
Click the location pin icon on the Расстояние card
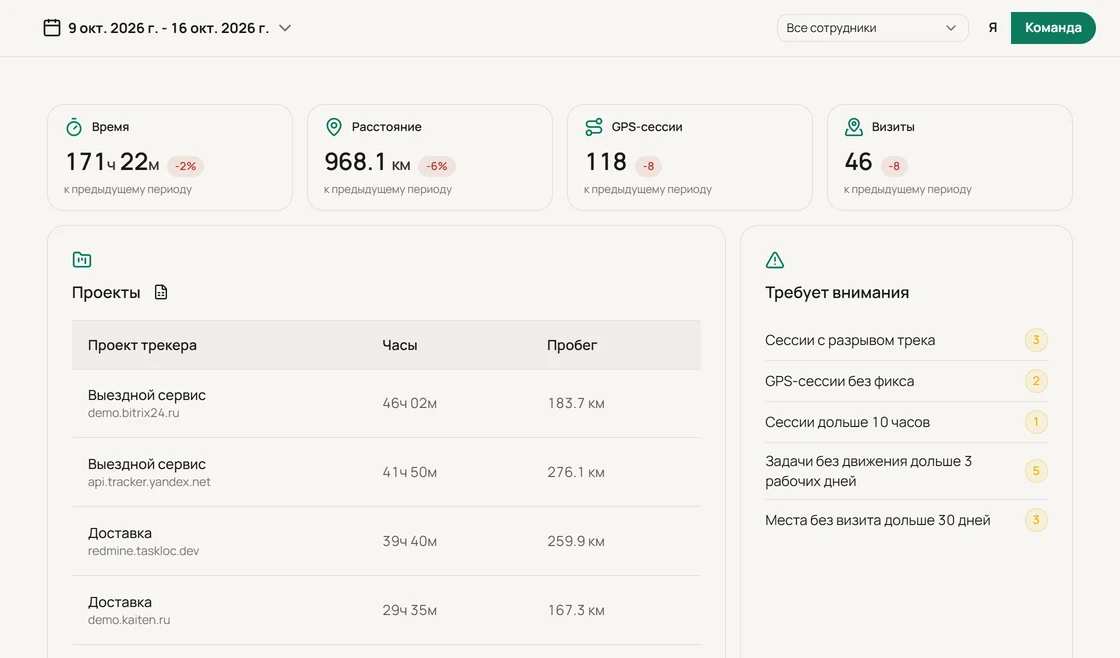(x=334, y=127)
